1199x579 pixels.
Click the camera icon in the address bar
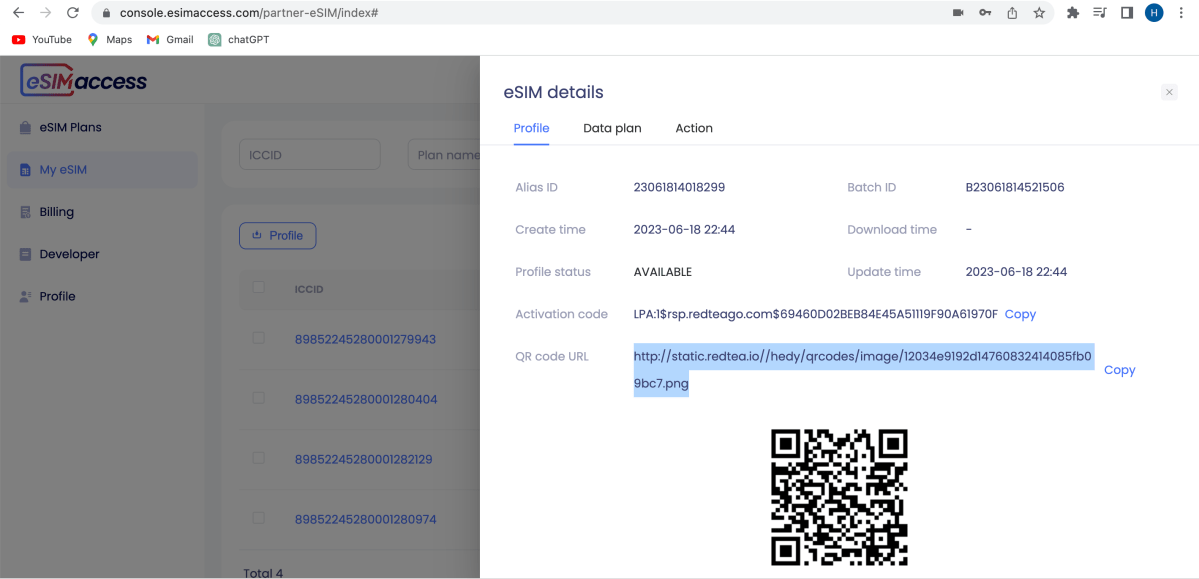957,13
